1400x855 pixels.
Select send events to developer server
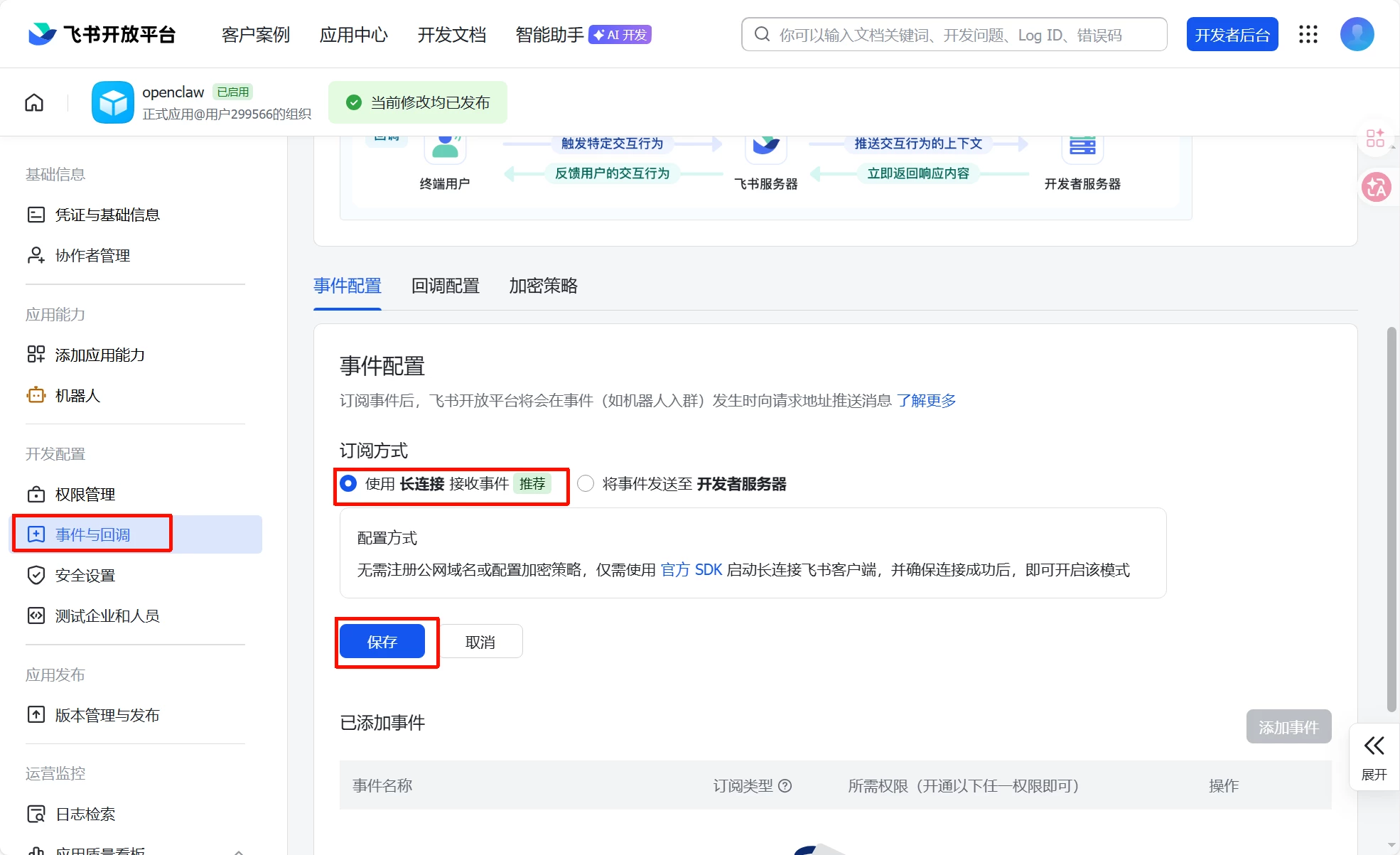tap(586, 484)
